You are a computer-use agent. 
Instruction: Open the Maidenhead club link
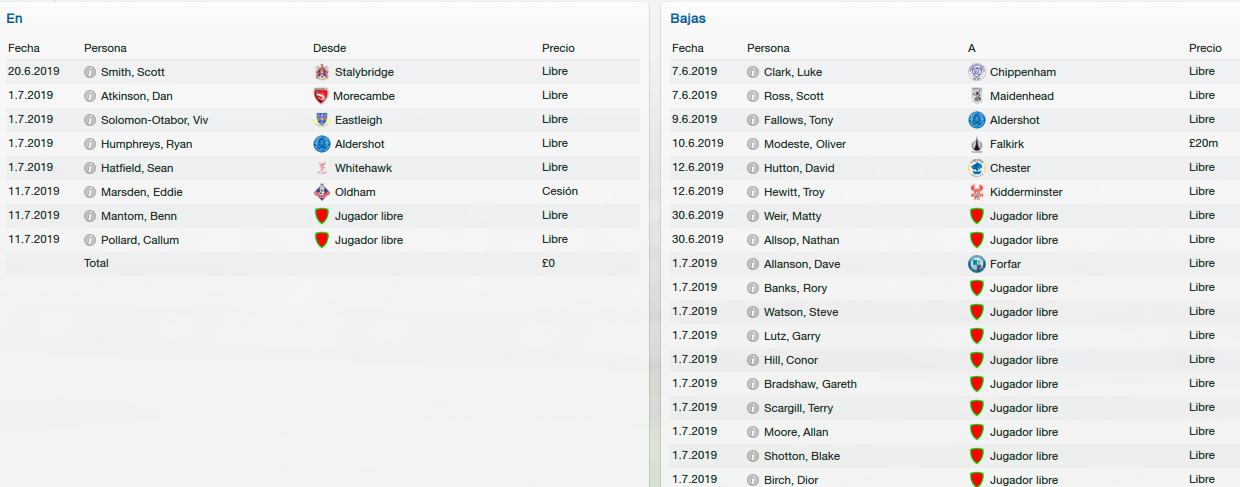(1021, 96)
